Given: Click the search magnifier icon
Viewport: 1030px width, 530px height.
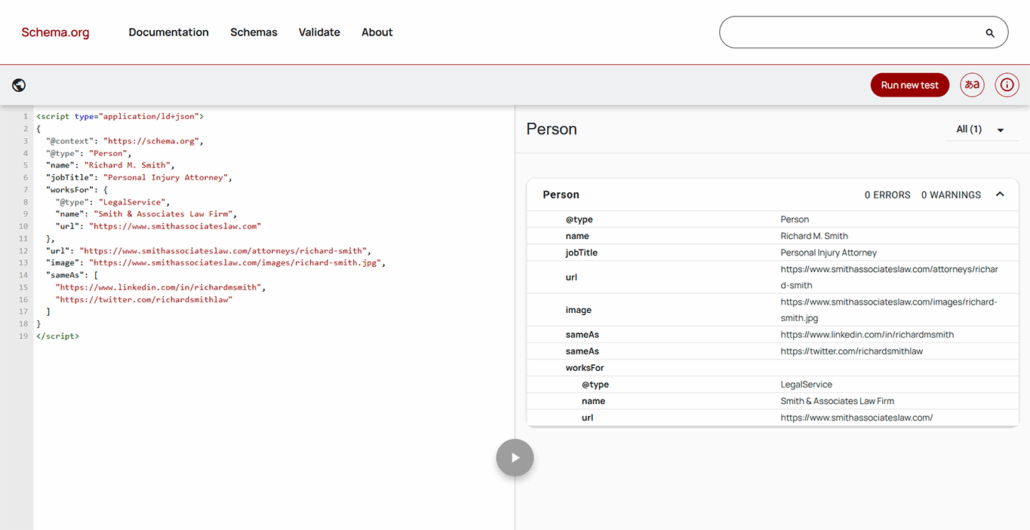Looking at the screenshot, I should pyautogui.click(x=990, y=33).
